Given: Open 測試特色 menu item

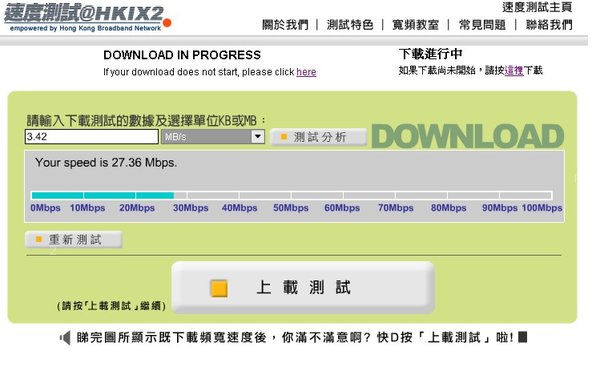Looking at the screenshot, I should [350, 25].
